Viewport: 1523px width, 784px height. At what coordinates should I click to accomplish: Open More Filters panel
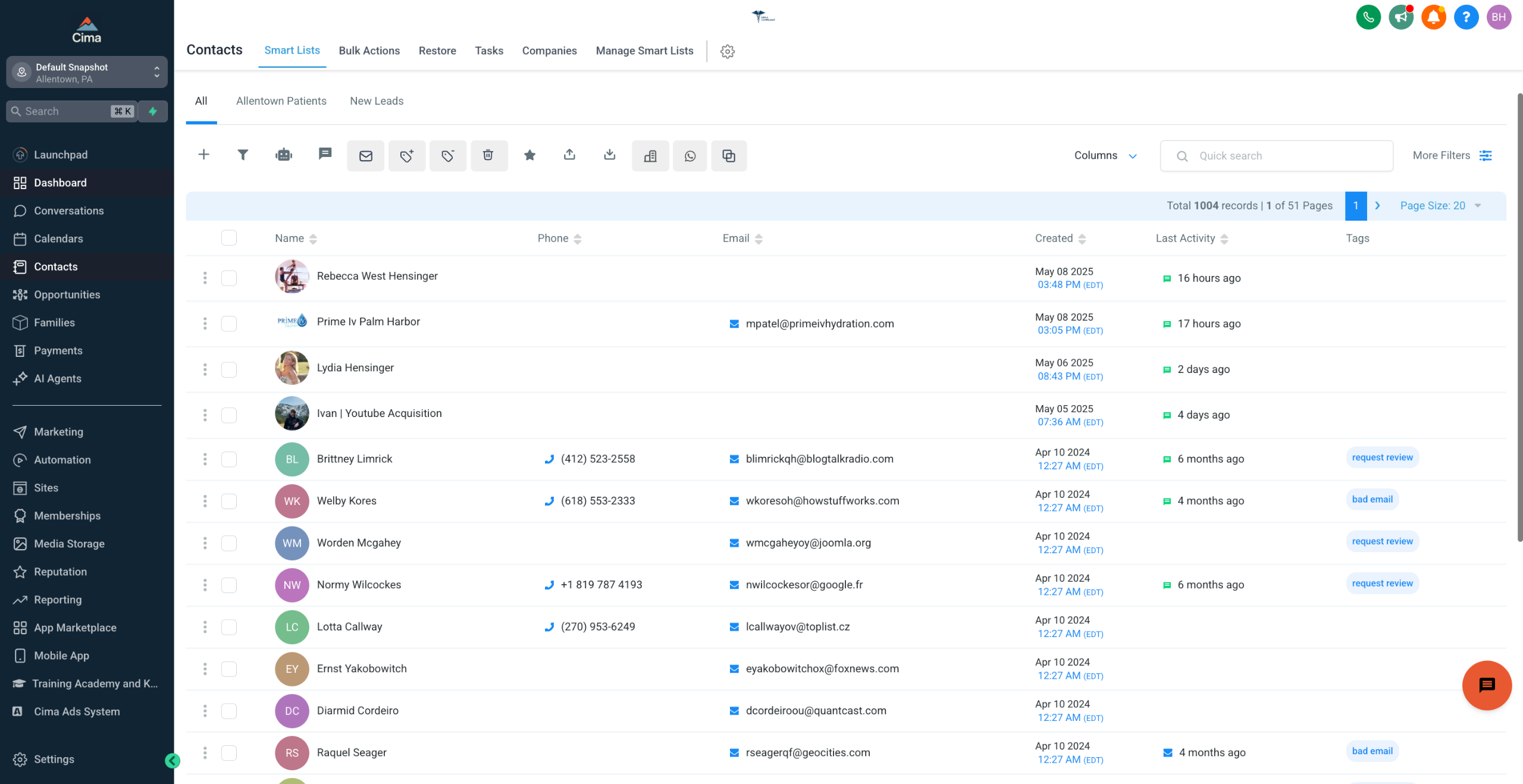1452,155
